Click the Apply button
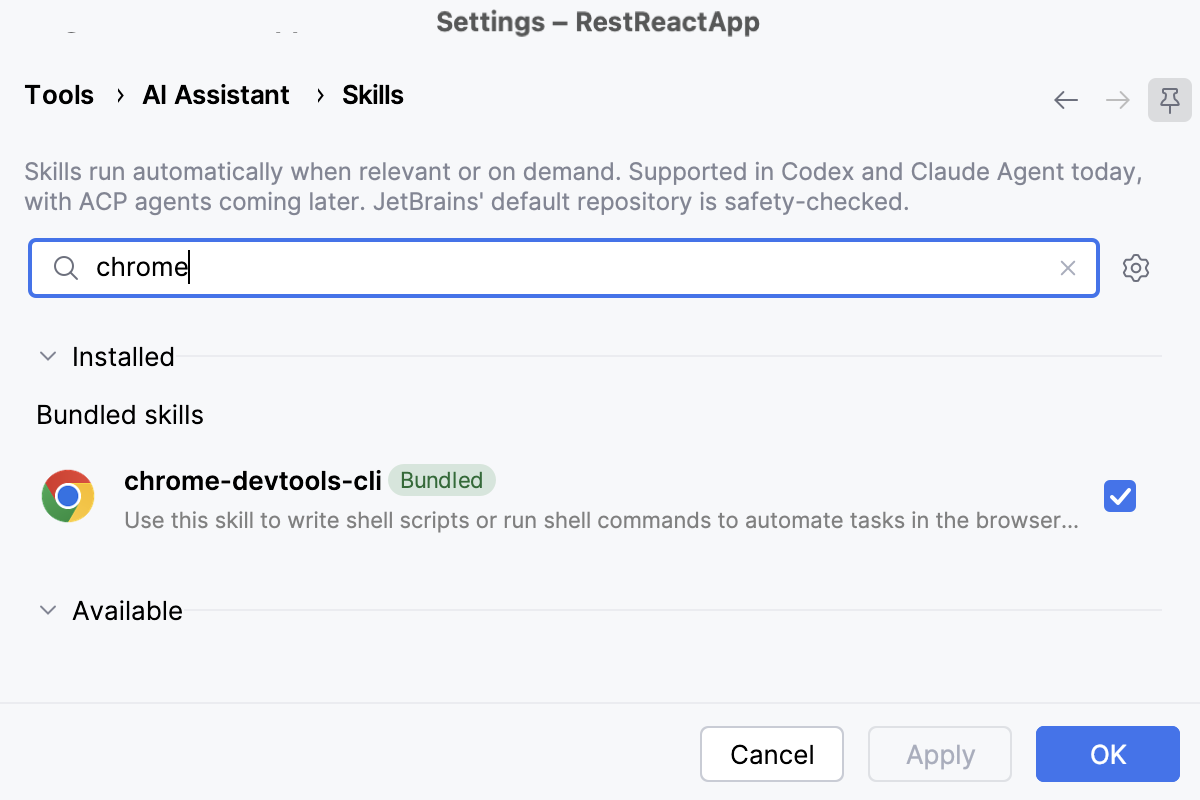The width and height of the screenshot is (1200, 800). point(940,754)
